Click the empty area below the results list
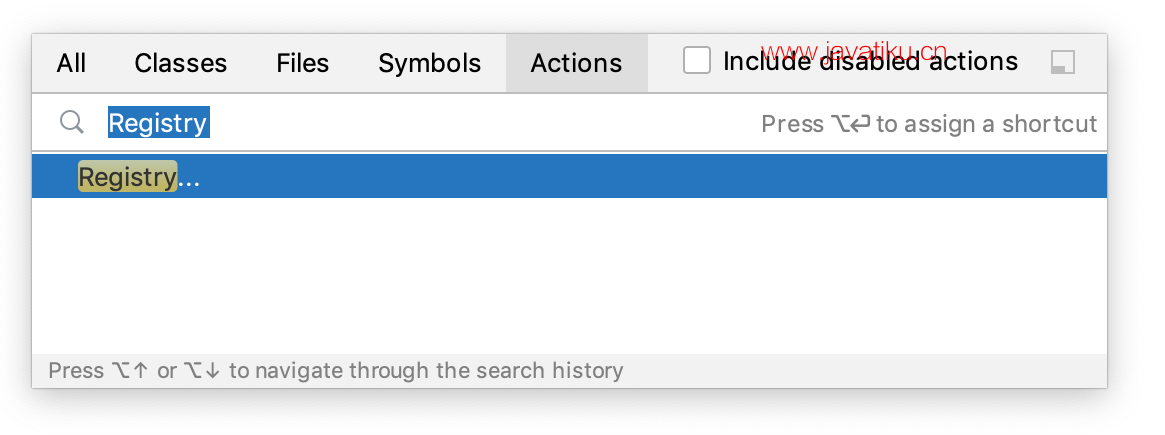 tap(569, 275)
